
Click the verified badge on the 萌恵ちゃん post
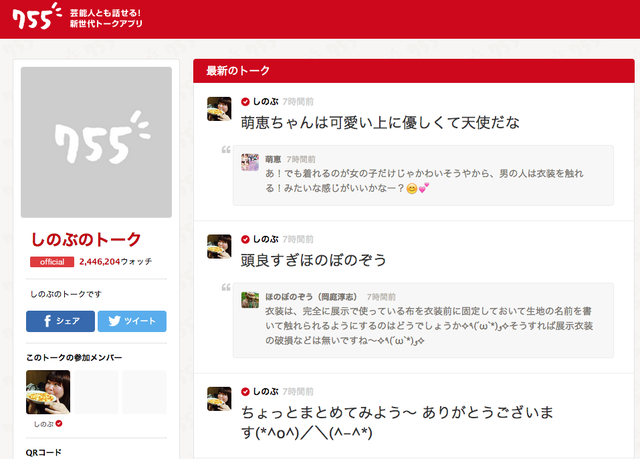tap(245, 102)
